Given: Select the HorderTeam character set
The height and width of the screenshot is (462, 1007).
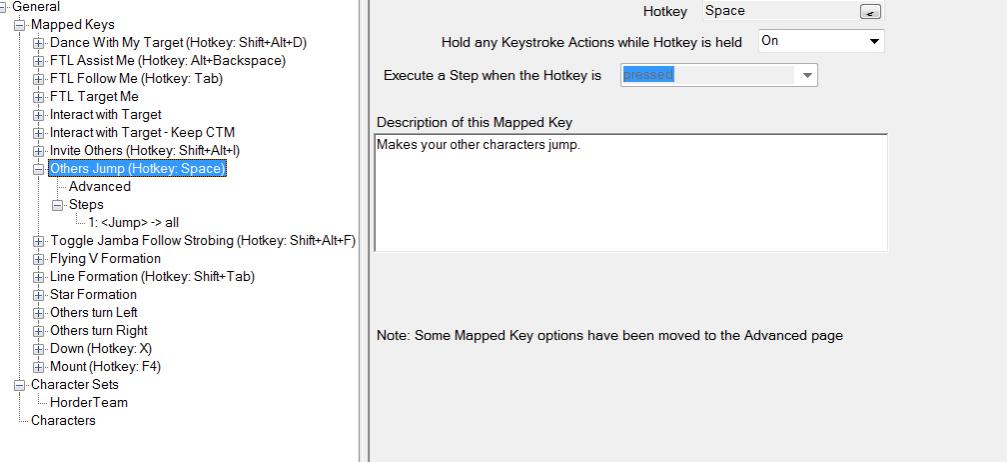Looking at the screenshot, I should [89, 402].
